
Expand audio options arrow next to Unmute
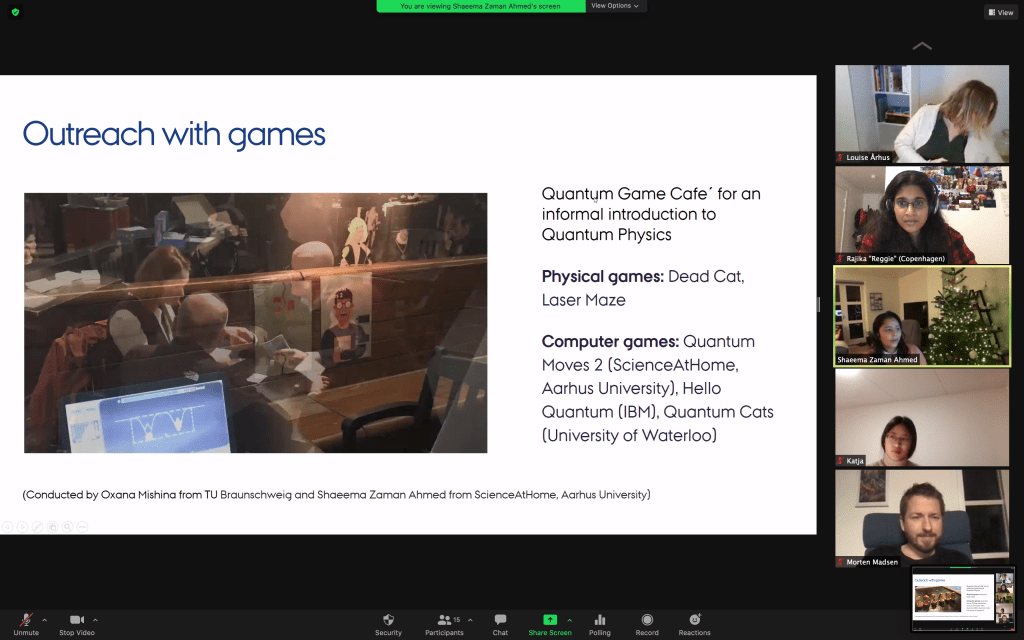45,620
